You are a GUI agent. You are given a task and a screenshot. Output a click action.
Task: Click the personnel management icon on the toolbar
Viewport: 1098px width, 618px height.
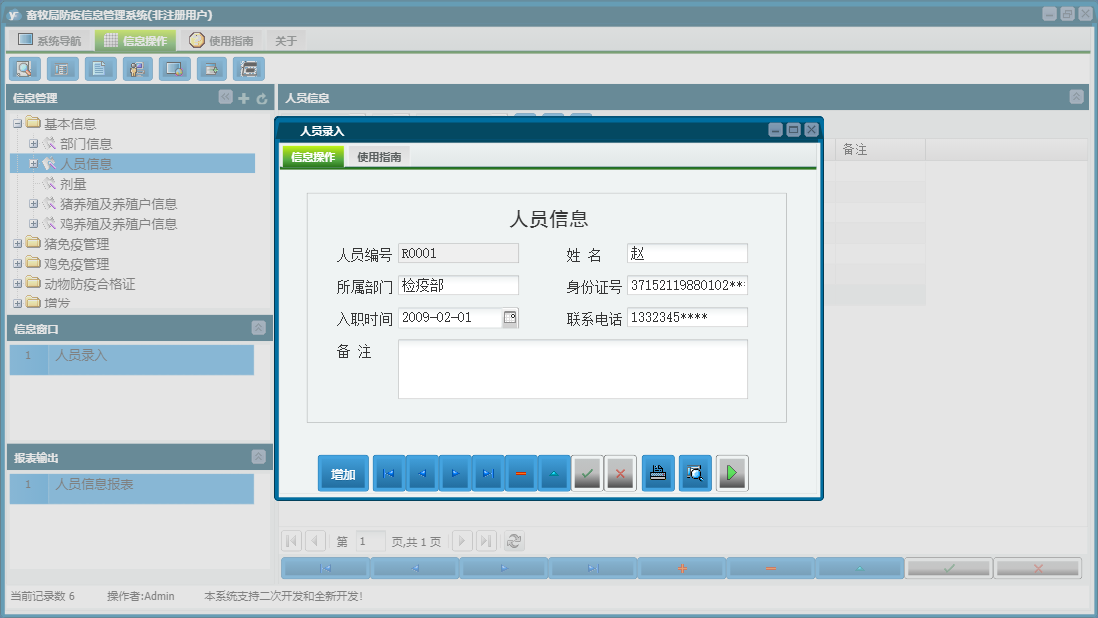click(x=137, y=69)
